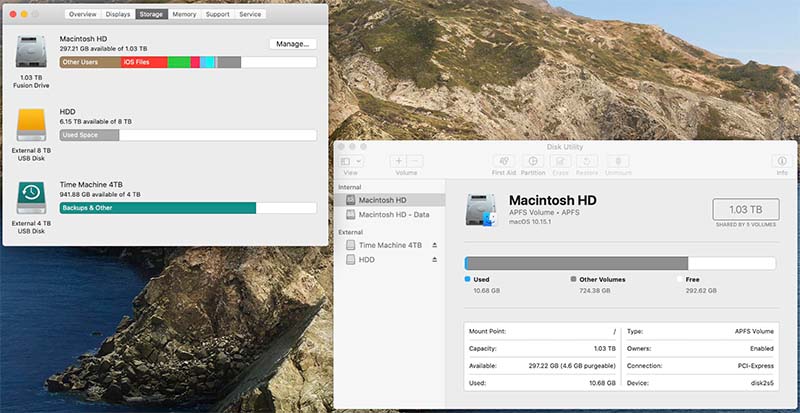
Task: Run First Aid from Disk Utility toolbar
Action: click(x=504, y=161)
